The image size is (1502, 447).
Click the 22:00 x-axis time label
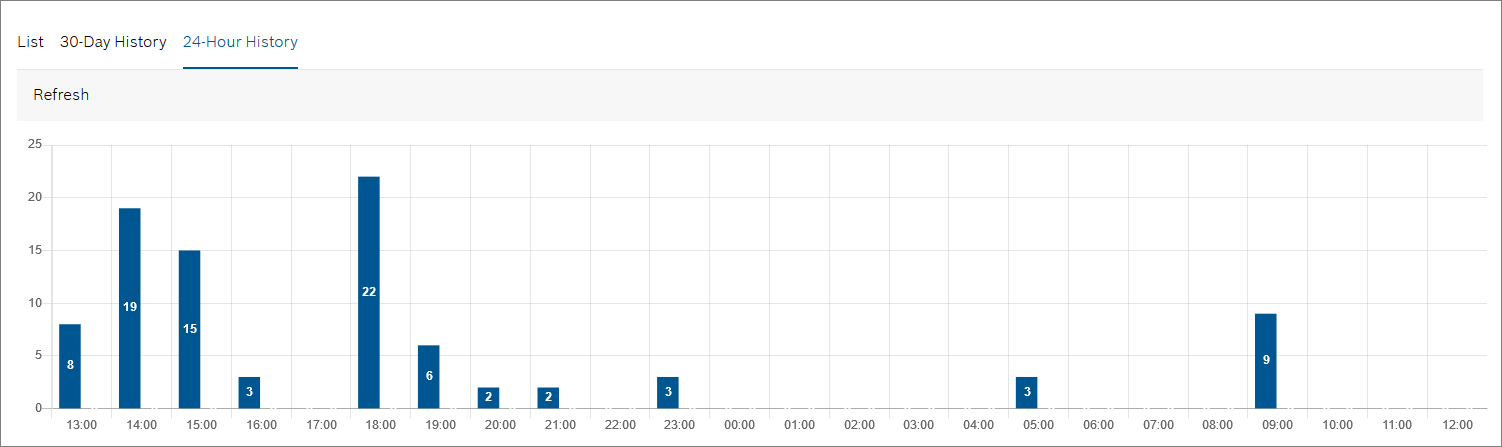[620, 425]
